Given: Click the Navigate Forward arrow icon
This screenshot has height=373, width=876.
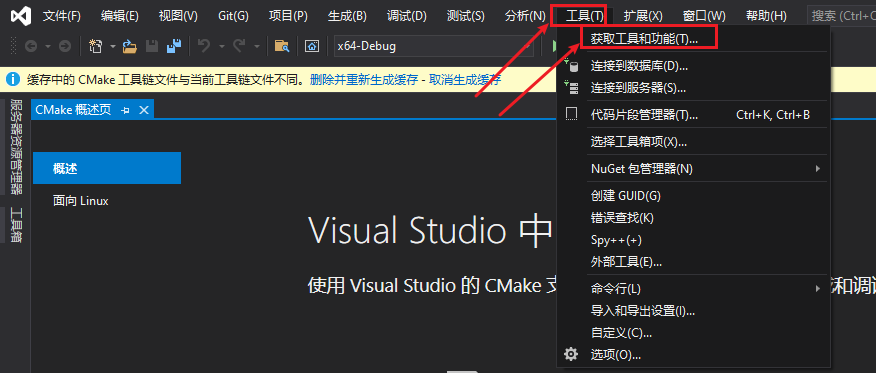Looking at the screenshot, I should tap(65, 46).
